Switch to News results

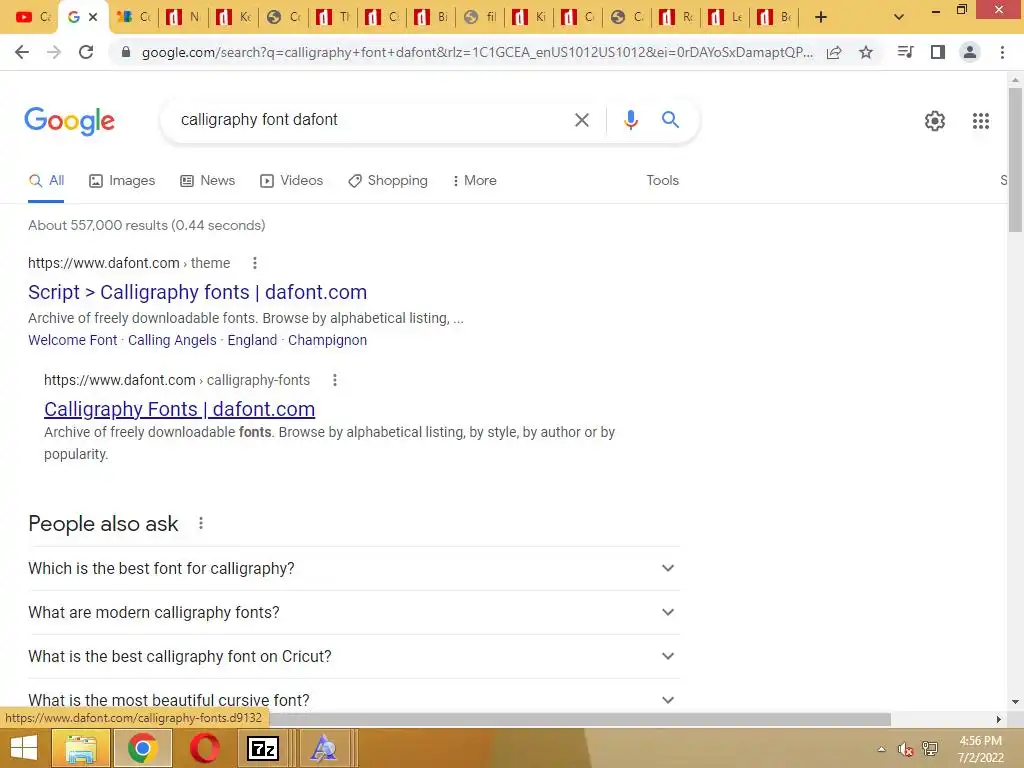[208, 181]
